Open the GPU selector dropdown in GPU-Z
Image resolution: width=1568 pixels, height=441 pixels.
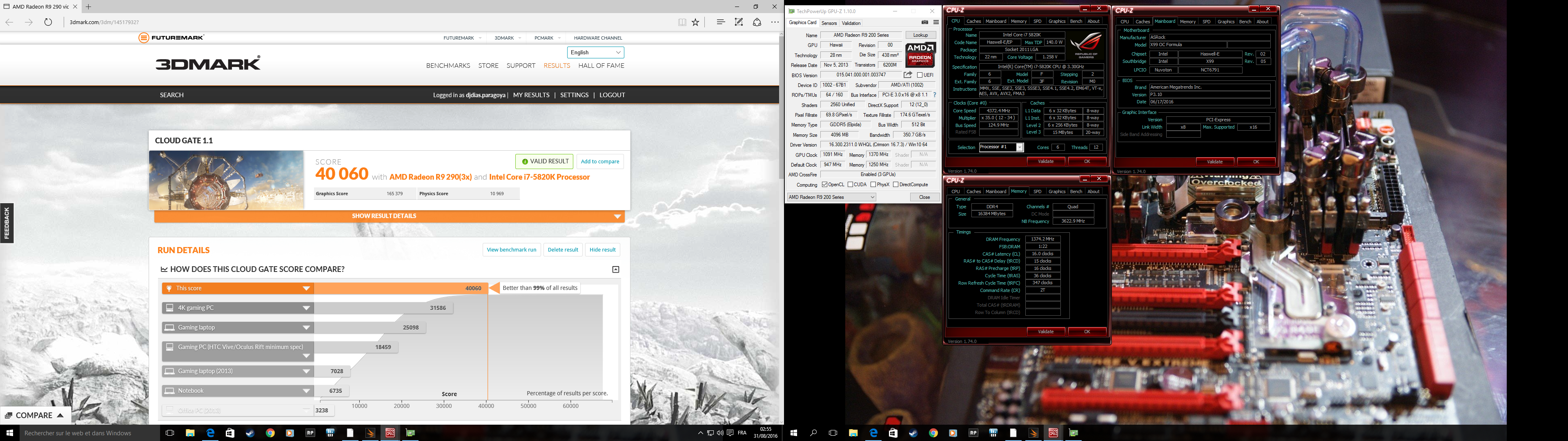point(831,197)
